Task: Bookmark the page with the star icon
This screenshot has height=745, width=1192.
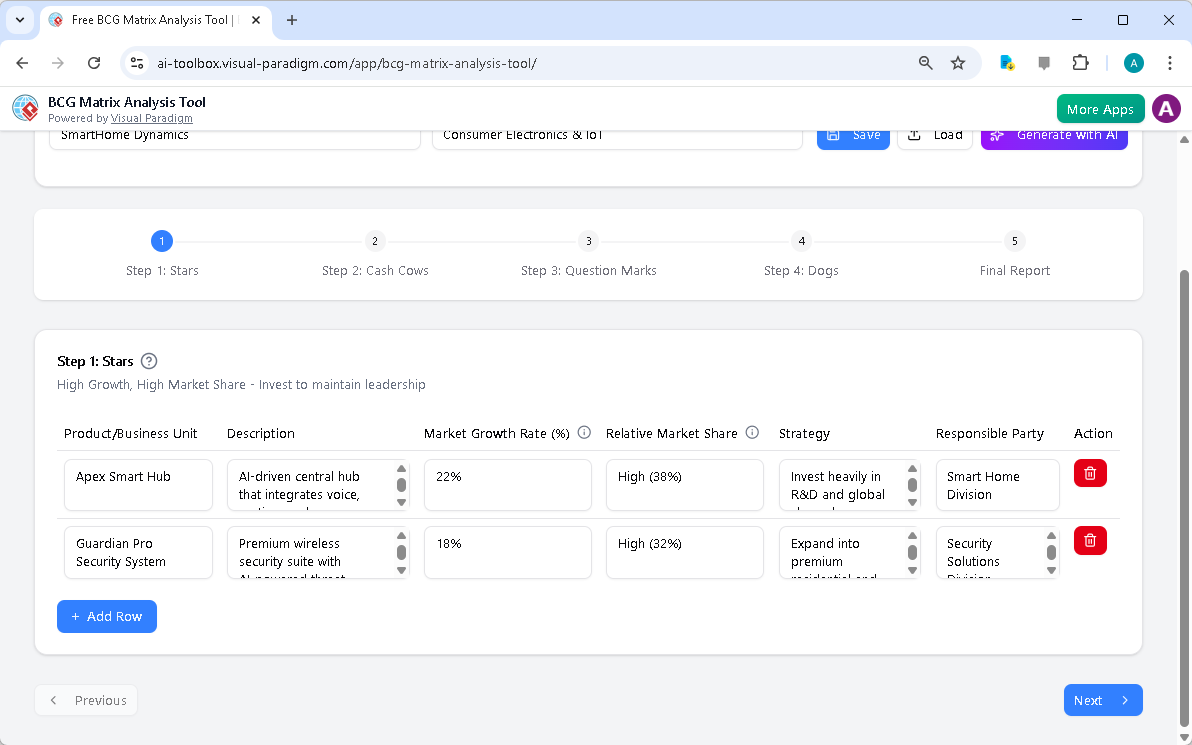Action: (x=958, y=62)
